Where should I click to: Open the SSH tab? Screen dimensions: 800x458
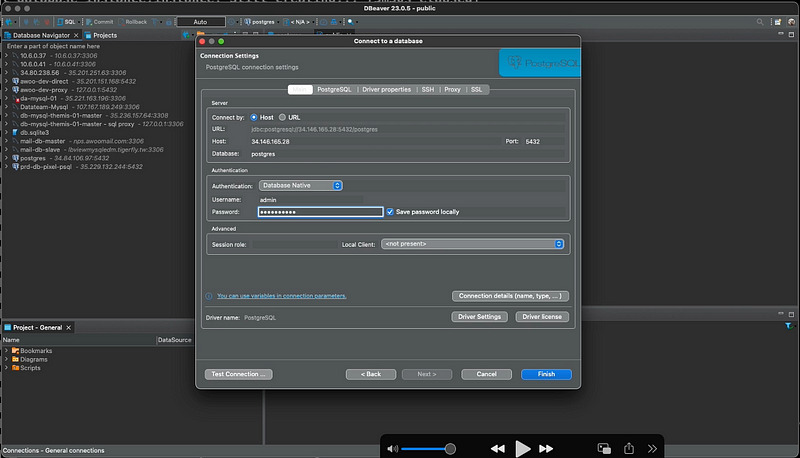(428, 90)
